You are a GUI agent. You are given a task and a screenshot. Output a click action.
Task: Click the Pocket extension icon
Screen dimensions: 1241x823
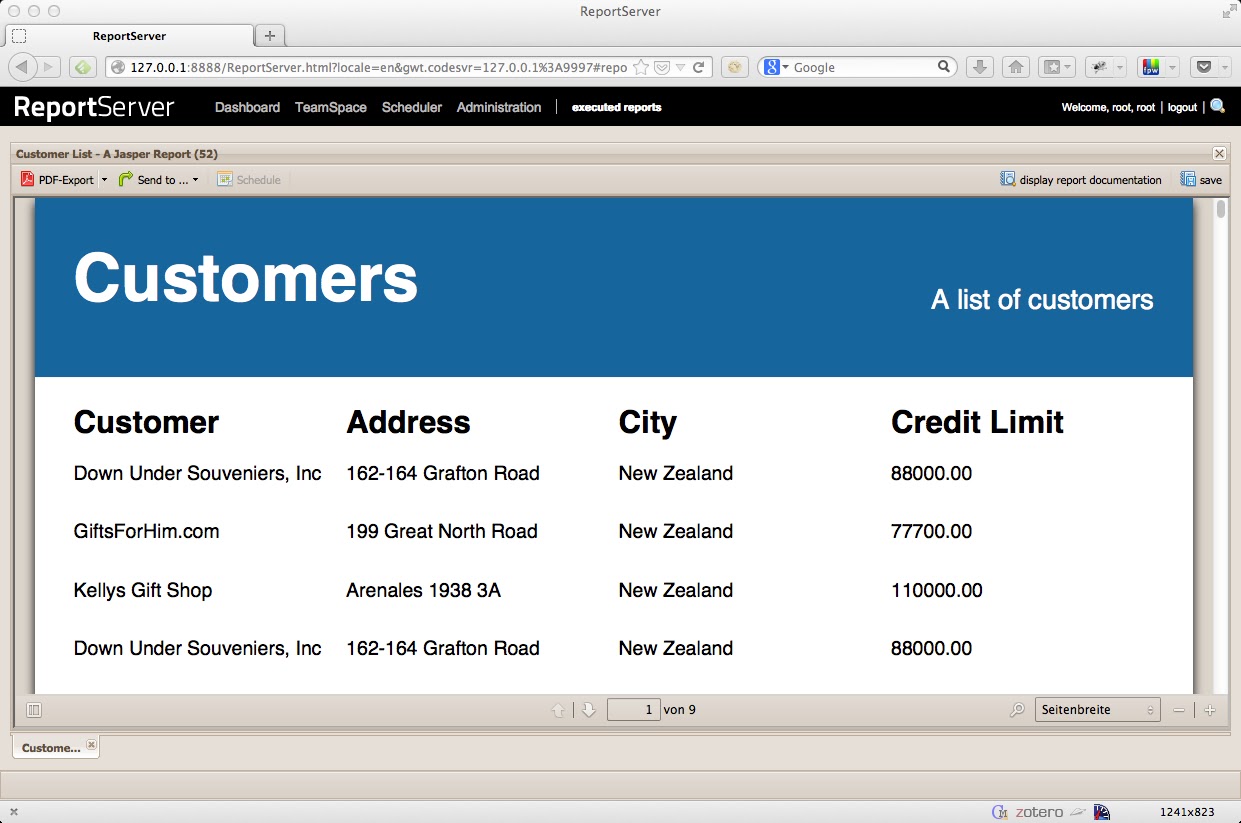[1204, 67]
